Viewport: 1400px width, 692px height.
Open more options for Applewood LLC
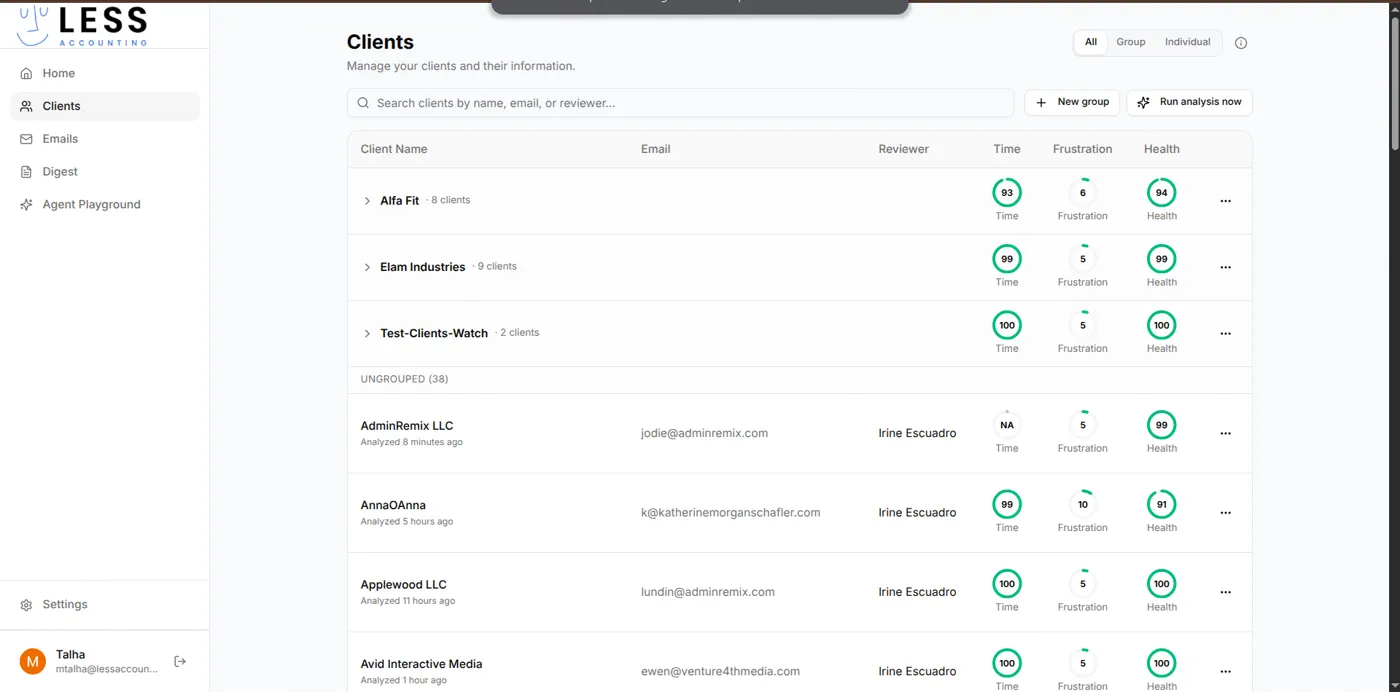1225,592
